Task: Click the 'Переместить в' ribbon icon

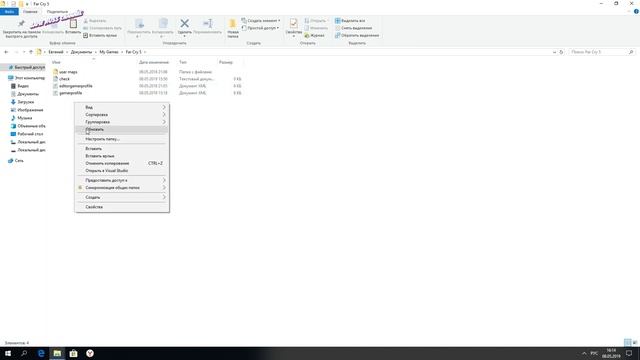Action: pyautogui.click(x=139, y=24)
